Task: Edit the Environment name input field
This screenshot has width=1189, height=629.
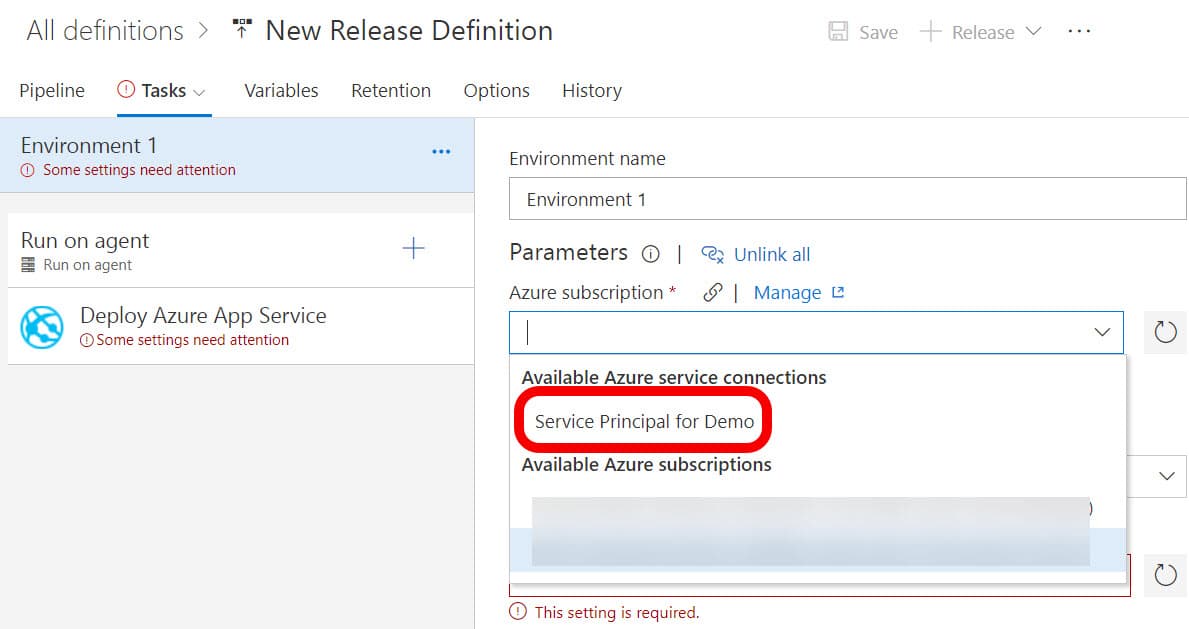Action: click(847, 199)
